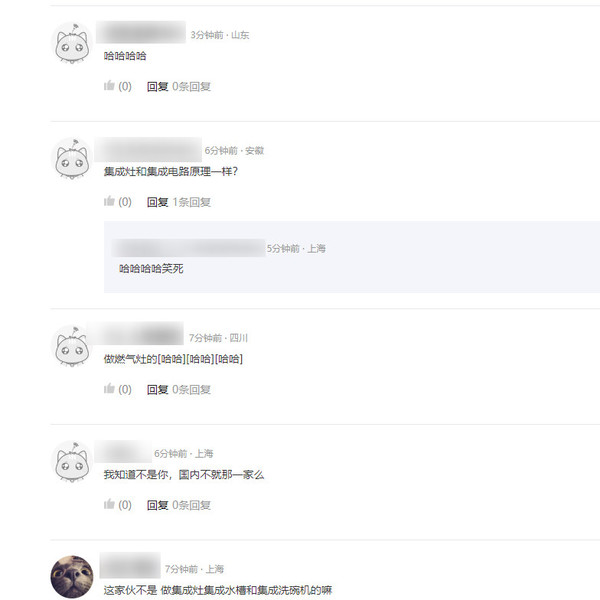Image resolution: width=600 pixels, height=600 pixels.
Task: Click the cat avatar of the 四川 commenter
Action: point(72,346)
